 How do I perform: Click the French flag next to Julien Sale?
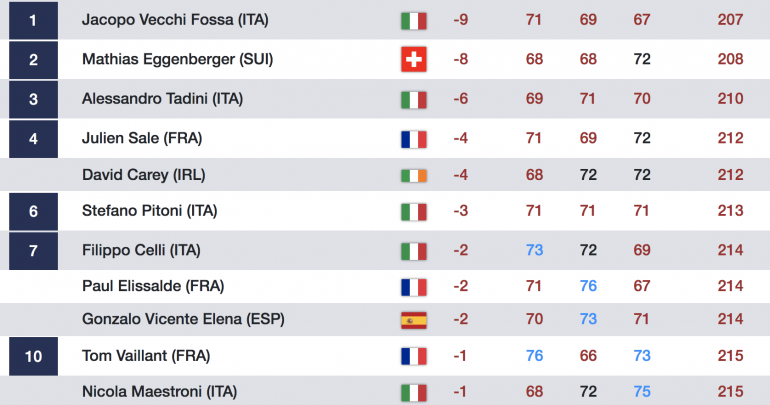coord(413,139)
